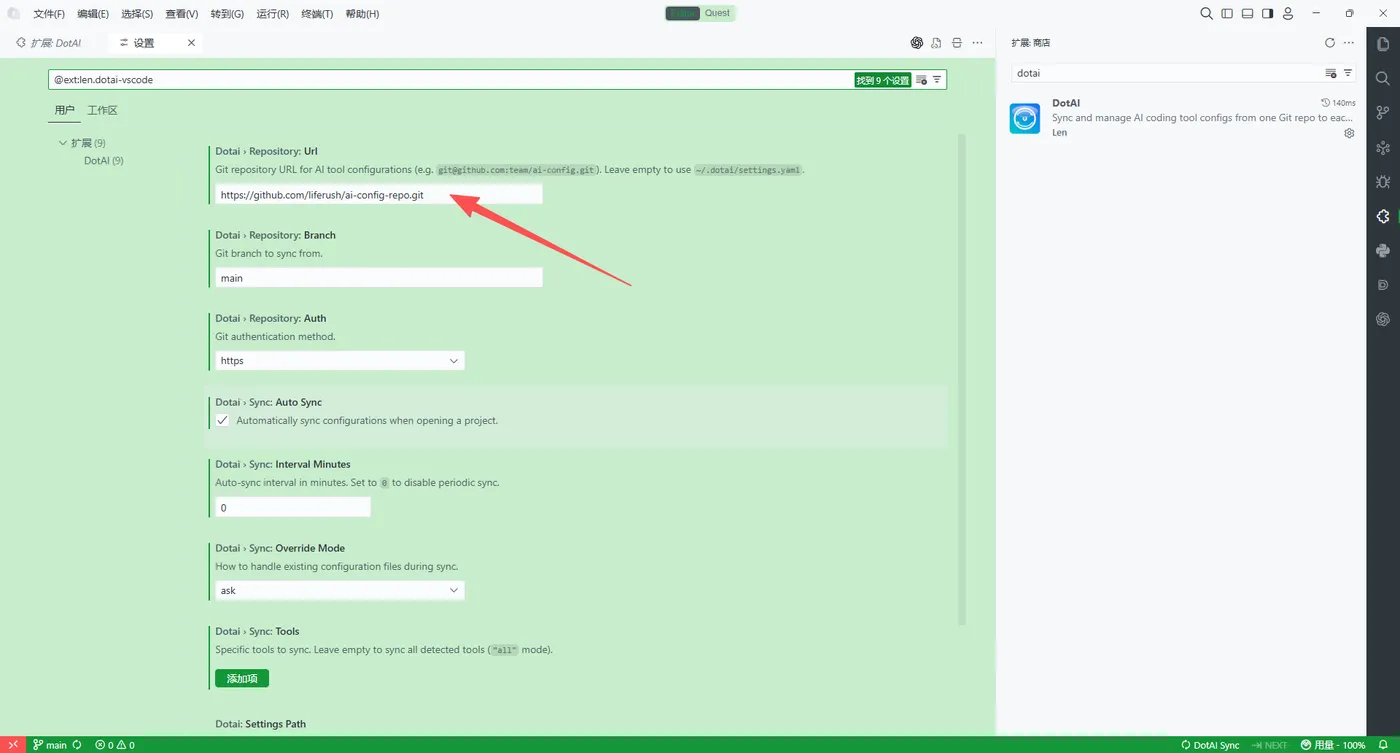Open more actions in the Extensions panel header
This screenshot has height=753, width=1400.
[1349, 43]
